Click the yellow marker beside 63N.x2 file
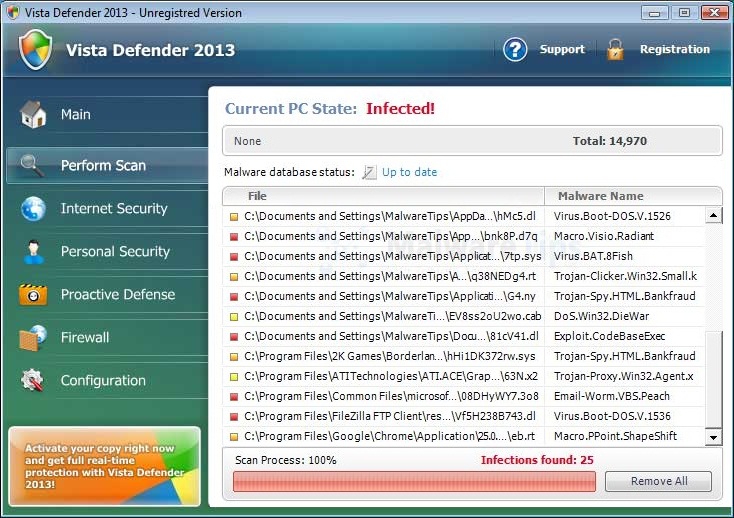This screenshot has height=518, width=734. 234,377
